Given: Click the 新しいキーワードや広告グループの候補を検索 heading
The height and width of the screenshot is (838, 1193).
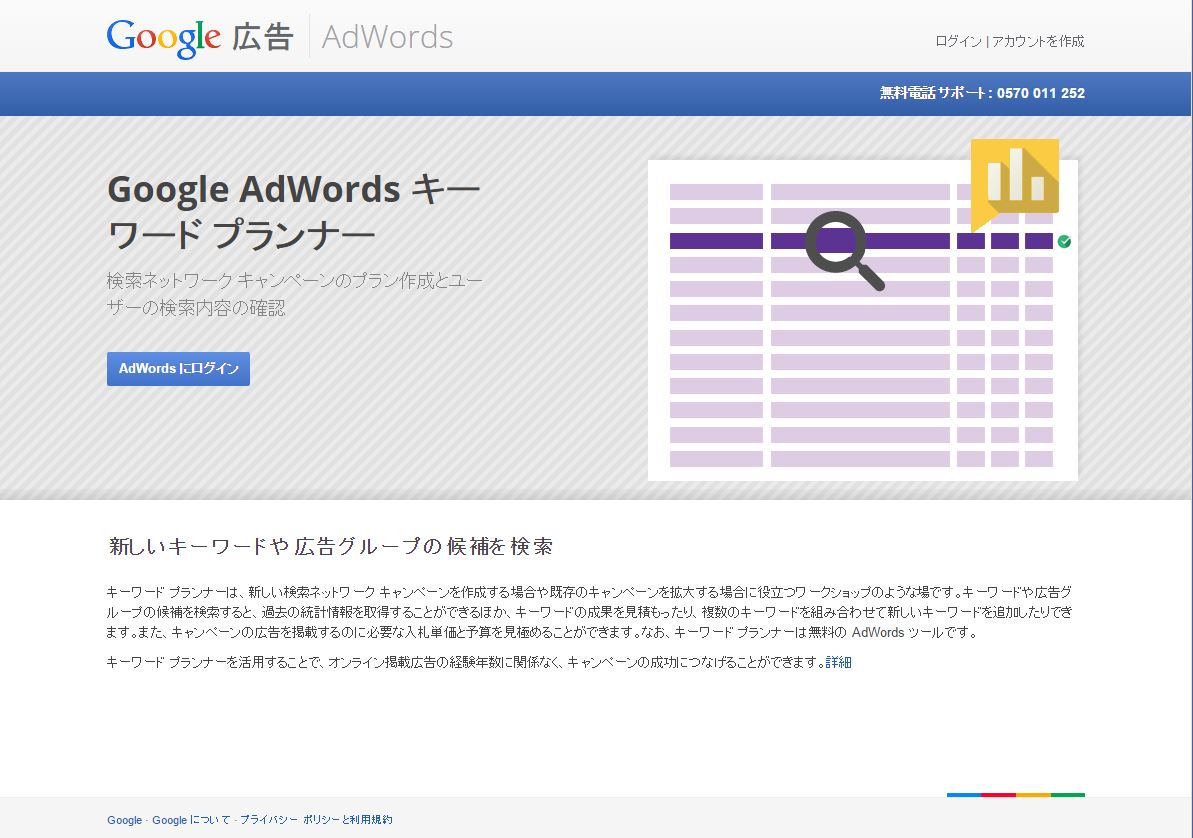Looking at the screenshot, I should coord(331,546).
